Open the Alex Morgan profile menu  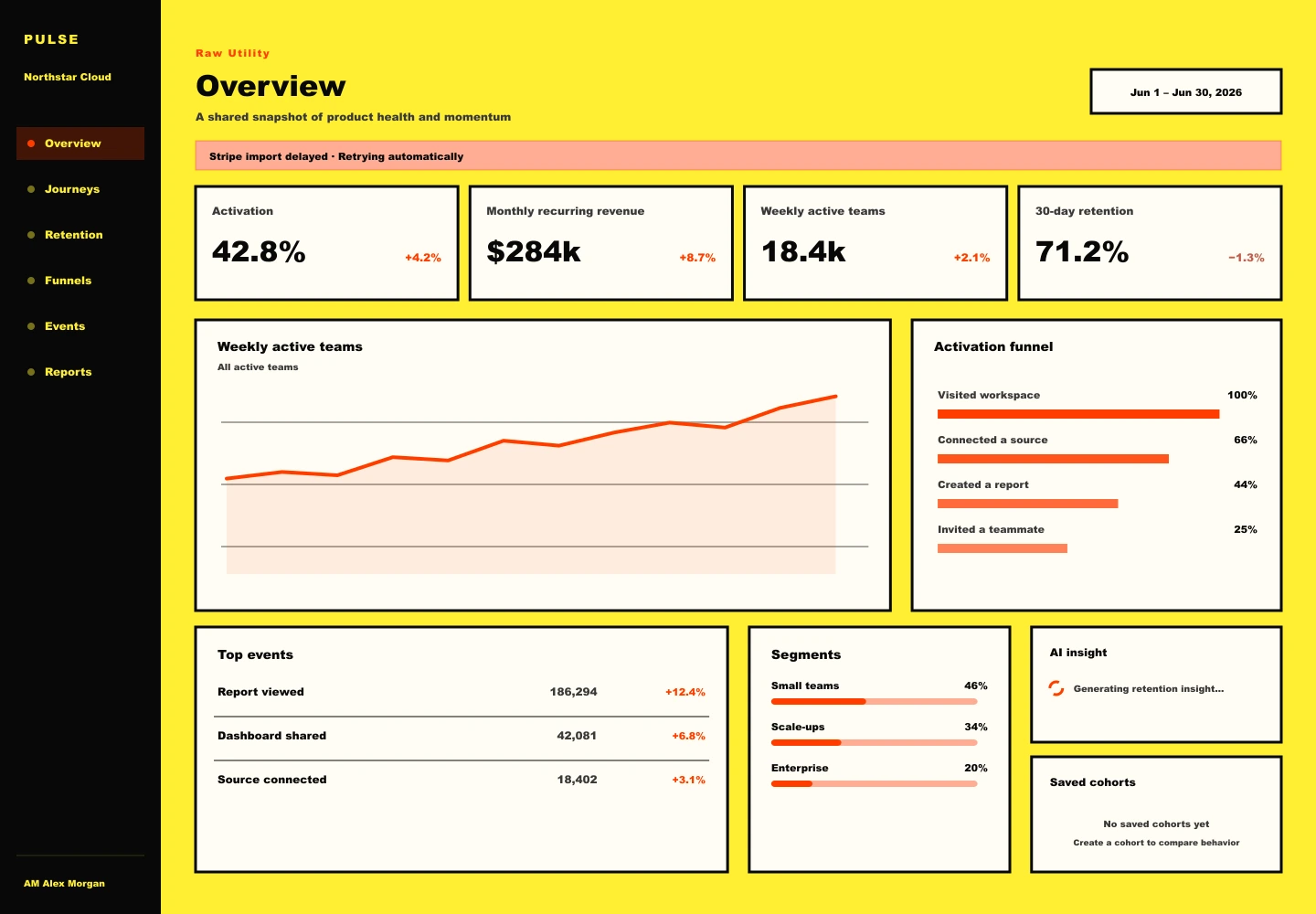click(64, 883)
